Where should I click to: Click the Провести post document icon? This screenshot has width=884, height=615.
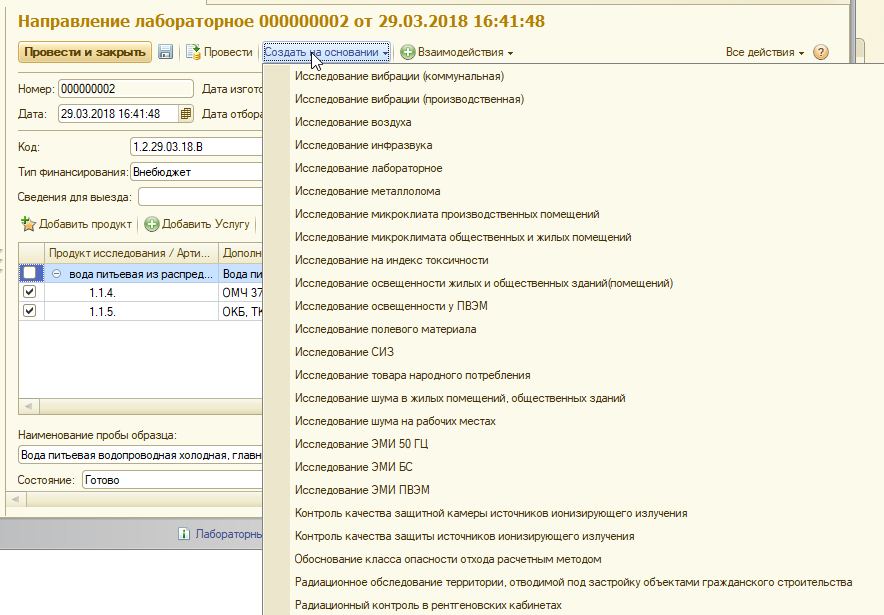pyautogui.click(x=194, y=52)
